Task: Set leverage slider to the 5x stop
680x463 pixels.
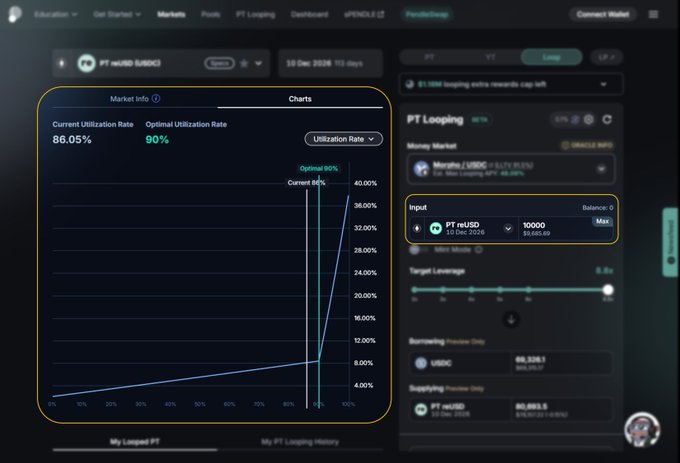Action: (x=500, y=290)
